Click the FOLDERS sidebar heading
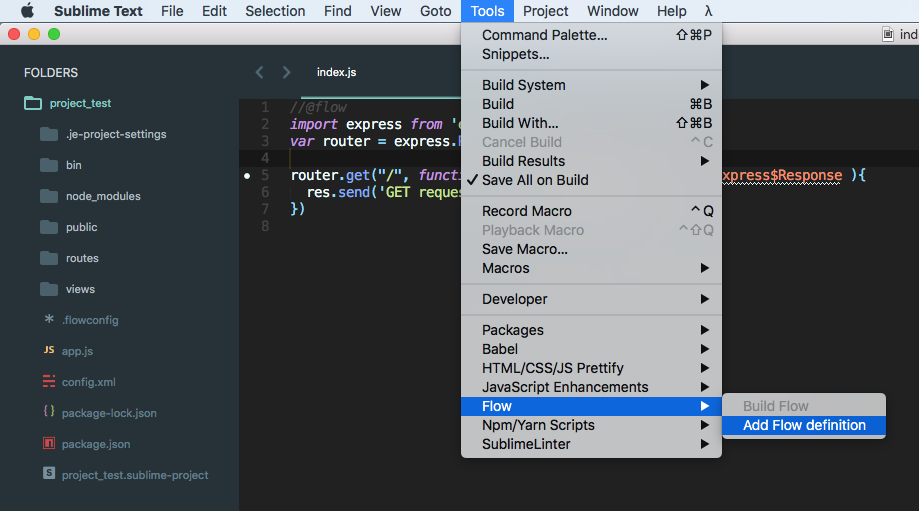The image size is (919, 511). pos(51,73)
